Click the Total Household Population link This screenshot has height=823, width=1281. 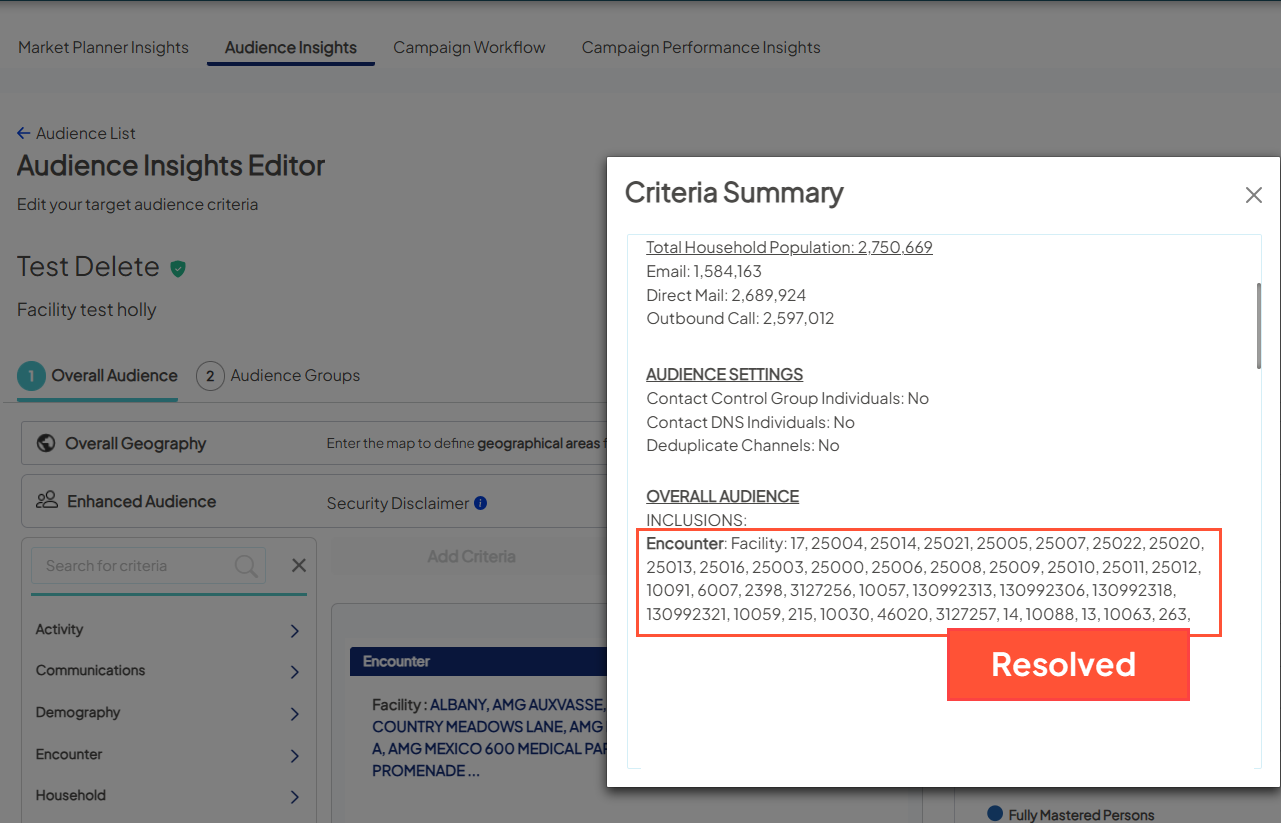coord(789,246)
